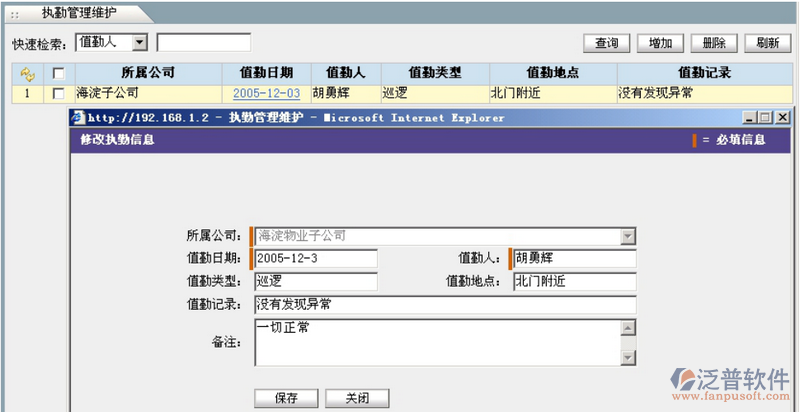Maximize the Internet Explorer popup window
The image size is (800, 412).
coord(765,118)
